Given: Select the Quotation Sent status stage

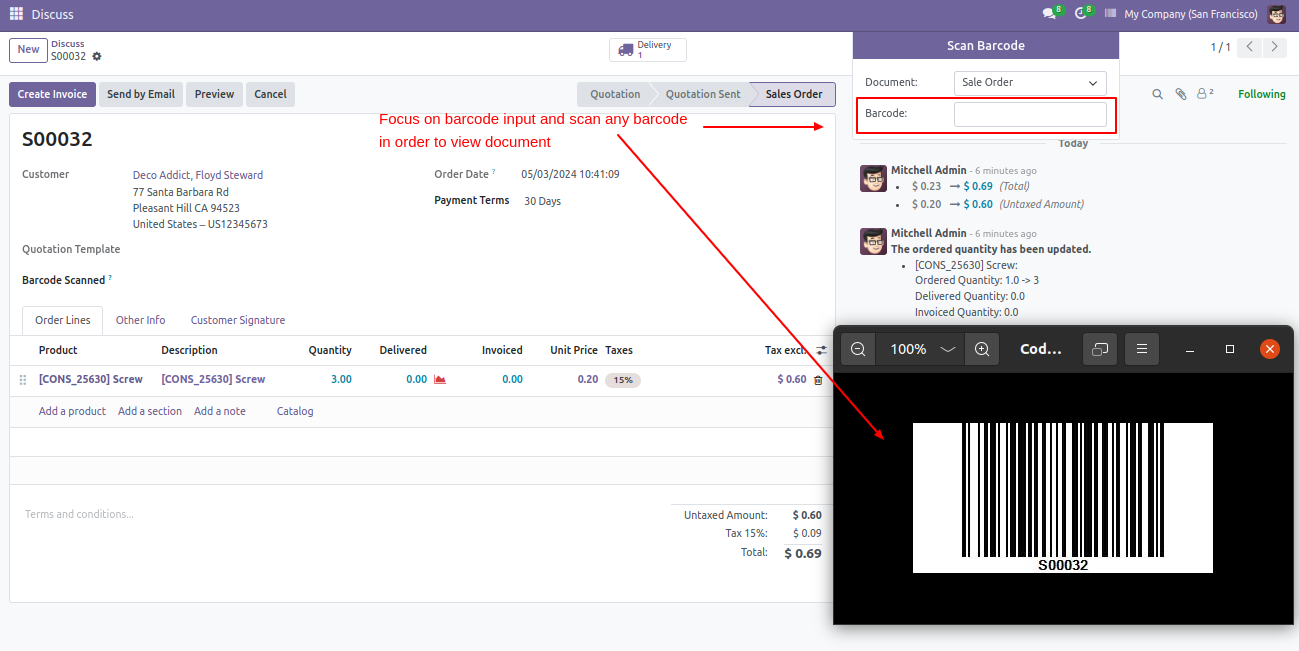Looking at the screenshot, I should point(703,94).
